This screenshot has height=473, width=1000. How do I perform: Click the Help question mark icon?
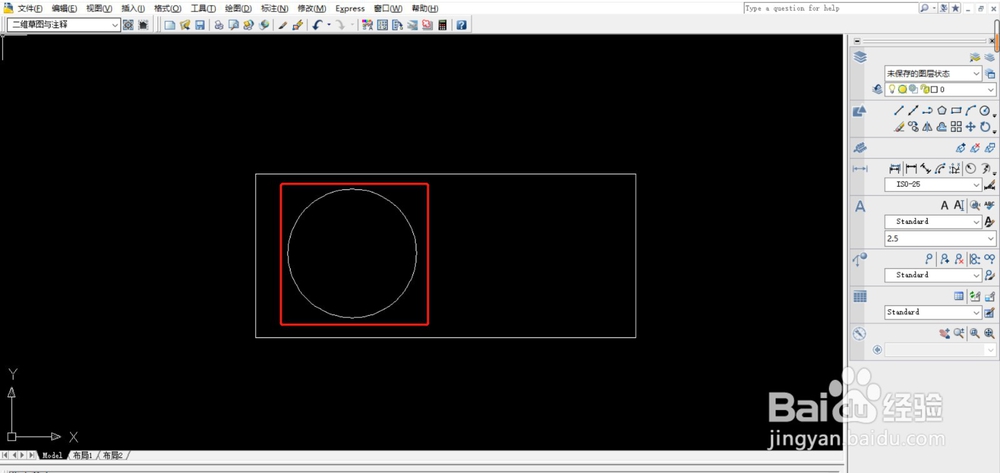click(x=461, y=25)
